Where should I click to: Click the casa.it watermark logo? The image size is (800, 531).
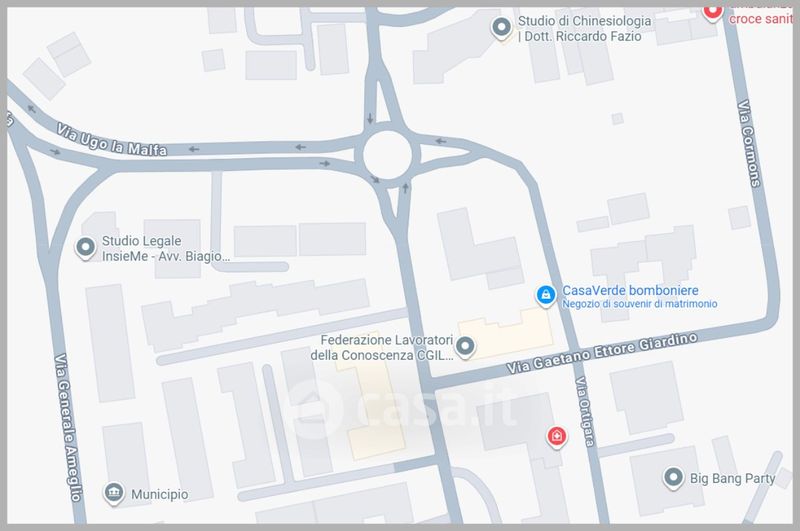[403, 407]
